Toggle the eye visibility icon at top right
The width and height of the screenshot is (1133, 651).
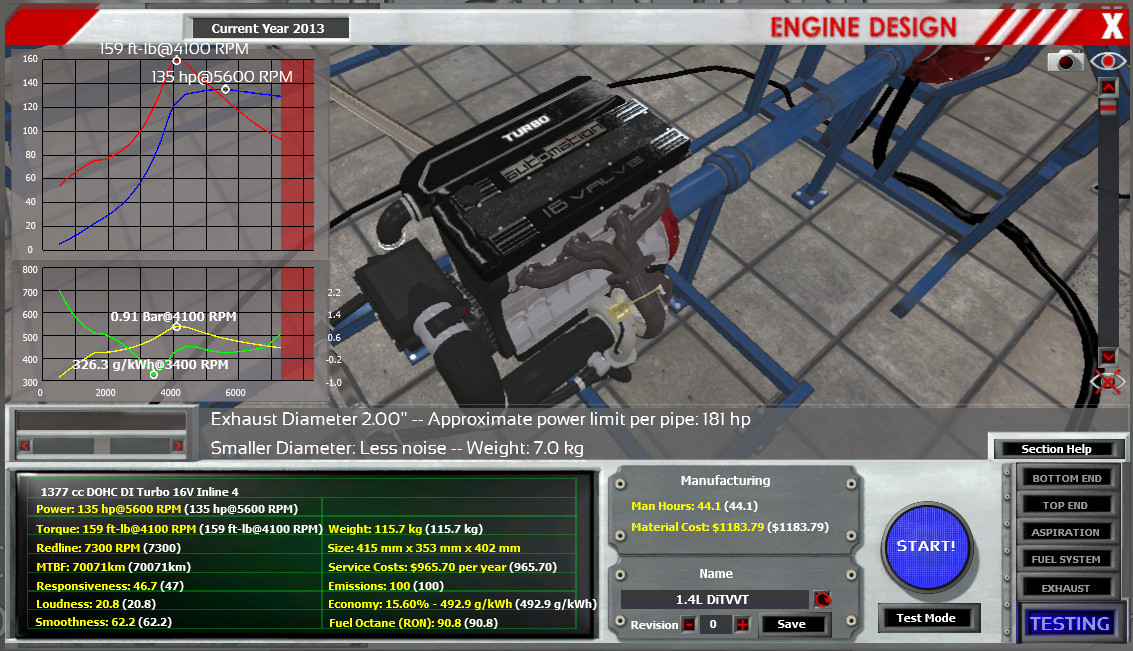pos(1108,61)
